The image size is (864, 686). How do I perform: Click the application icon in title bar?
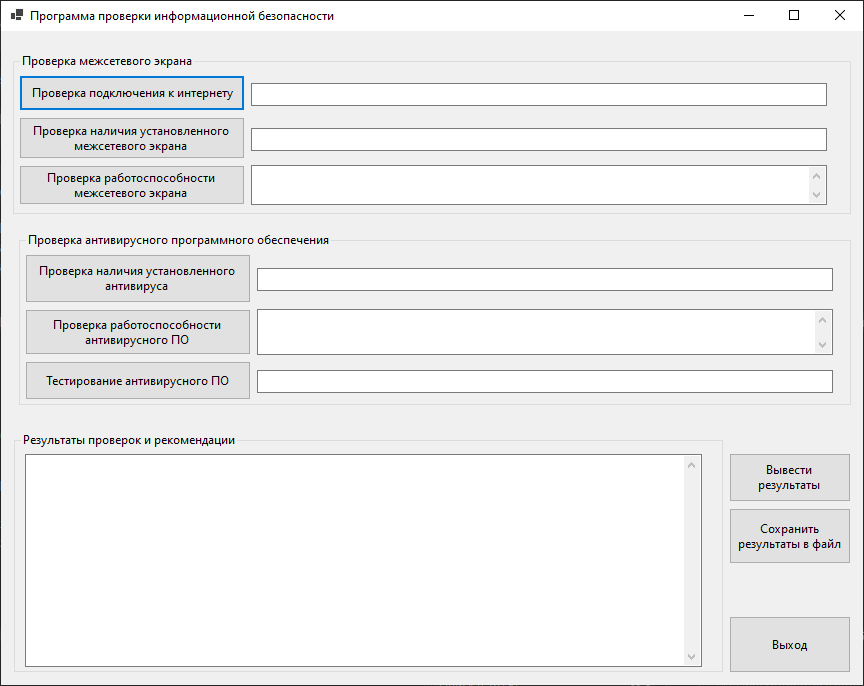tap(17, 15)
